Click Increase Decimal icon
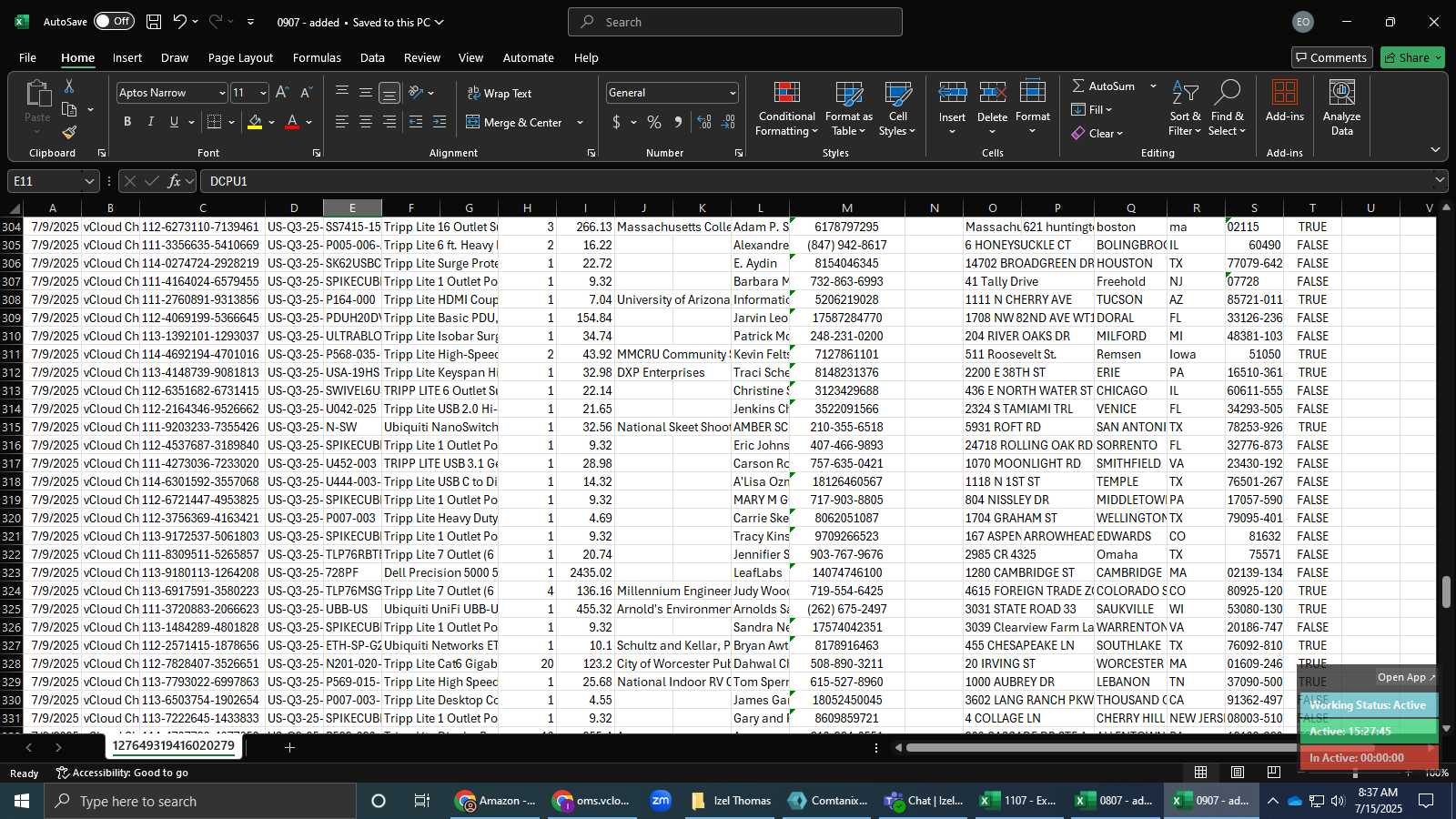 tap(704, 122)
